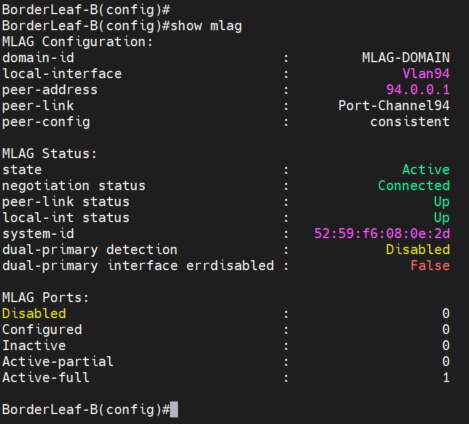Select the 94.0.0.1 peer address
469x424 pixels.
coord(418,90)
